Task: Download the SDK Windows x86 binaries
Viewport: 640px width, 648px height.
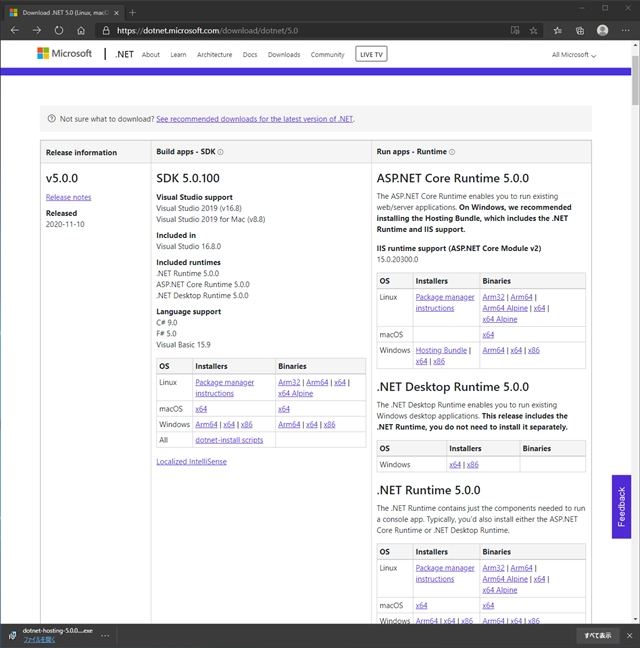Action: tap(329, 424)
